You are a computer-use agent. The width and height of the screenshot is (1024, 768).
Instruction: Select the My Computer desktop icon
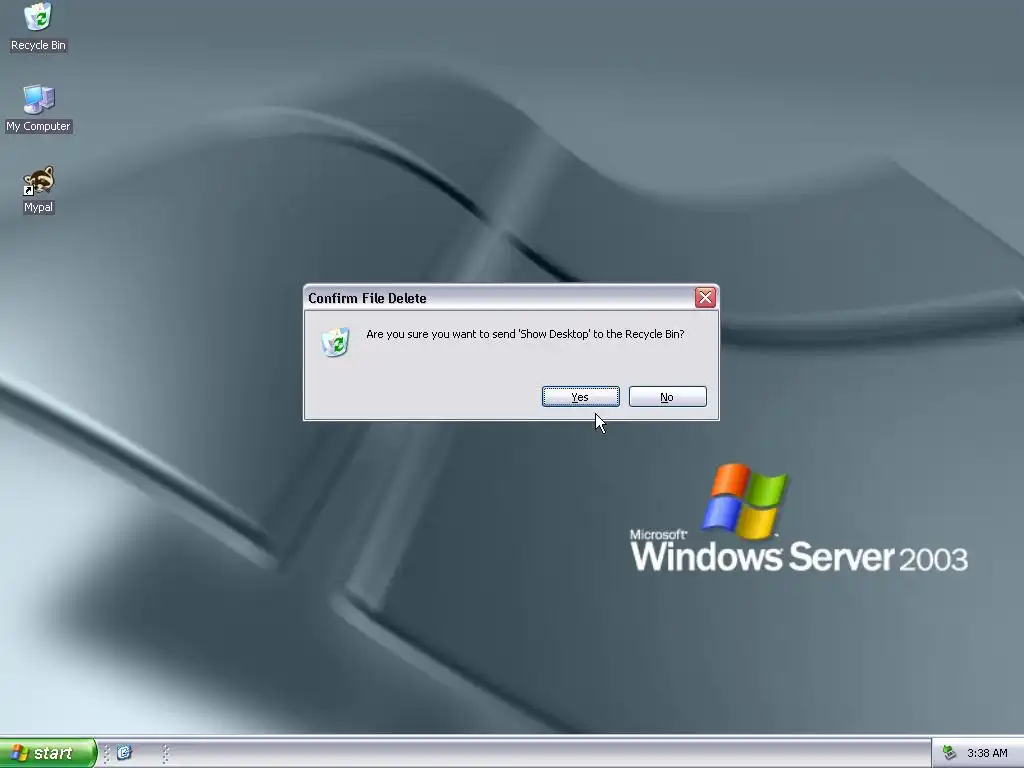tap(39, 108)
